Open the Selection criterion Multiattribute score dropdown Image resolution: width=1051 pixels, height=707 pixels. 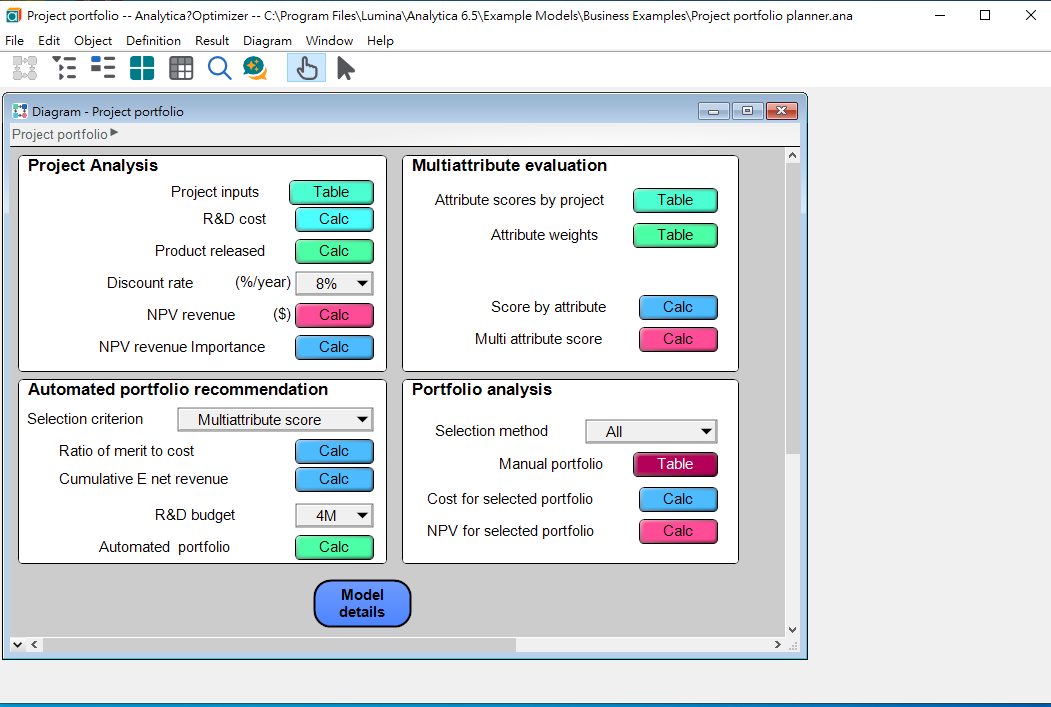[x=275, y=420]
